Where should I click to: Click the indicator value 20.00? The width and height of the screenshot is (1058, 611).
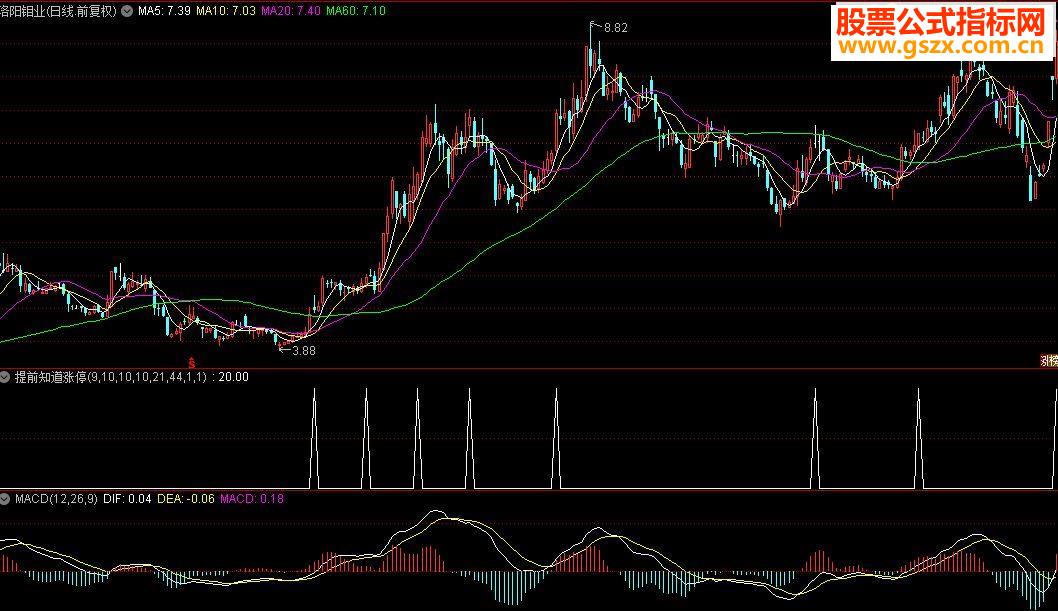[x=233, y=377]
